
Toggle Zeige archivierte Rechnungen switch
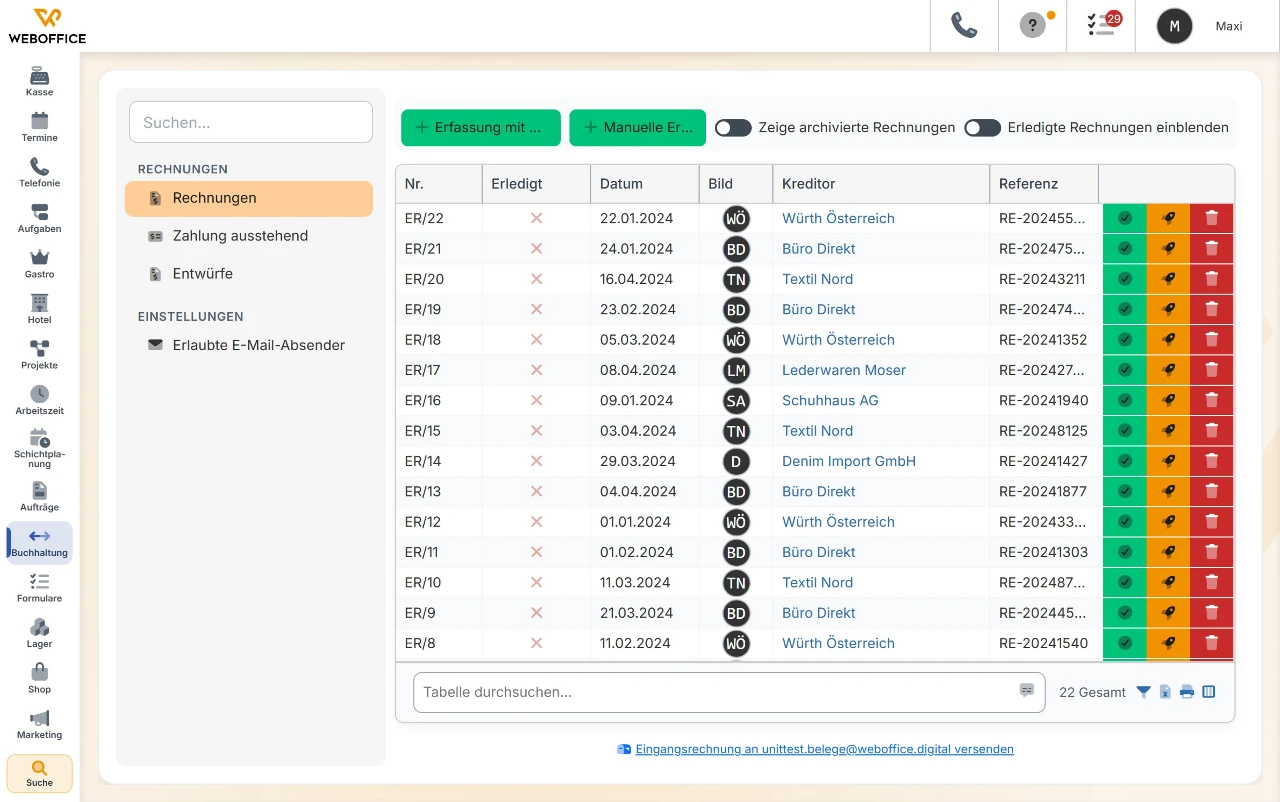click(x=733, y=128)
